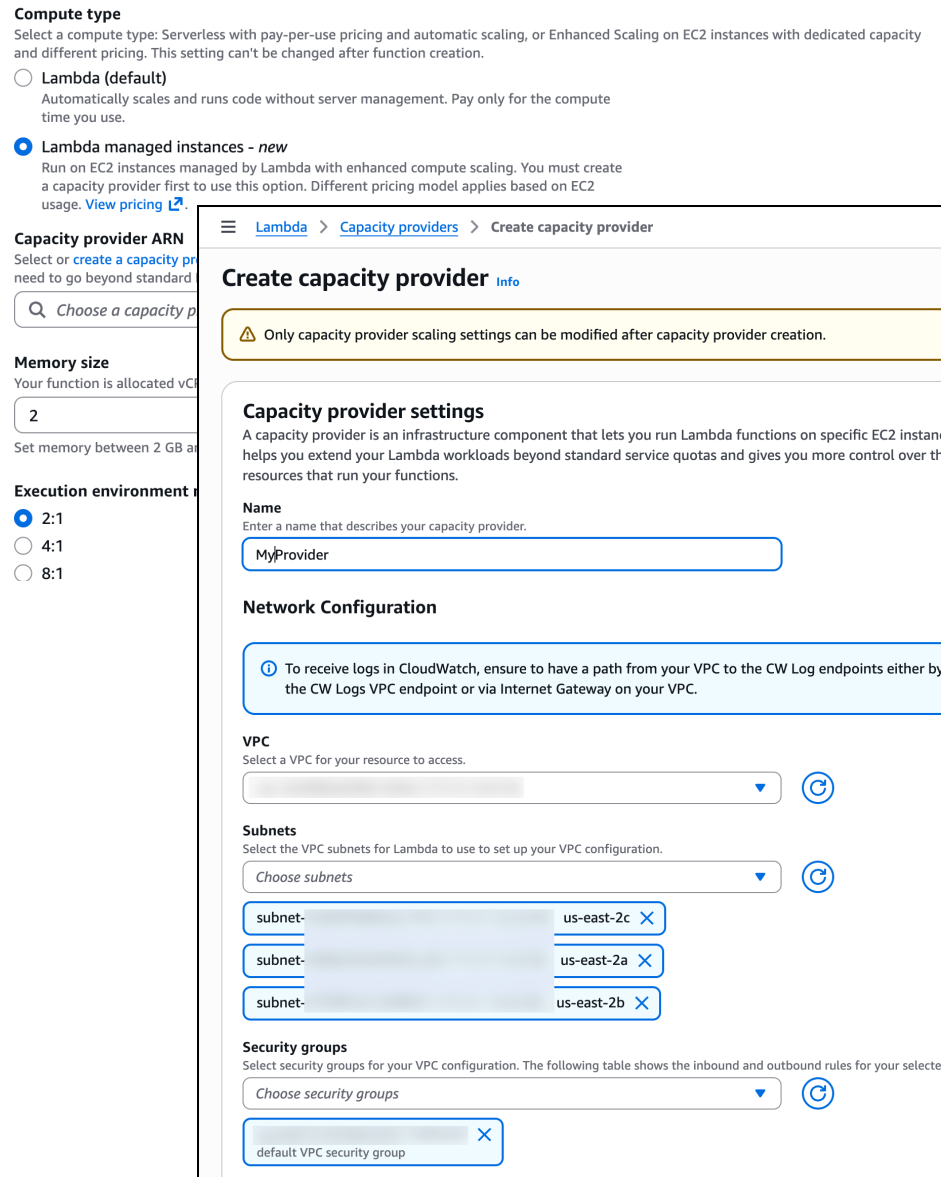Navigate to Capacity providers breadcrumb
Viewport: 941px width, 1177px height.
coord(398,227)
